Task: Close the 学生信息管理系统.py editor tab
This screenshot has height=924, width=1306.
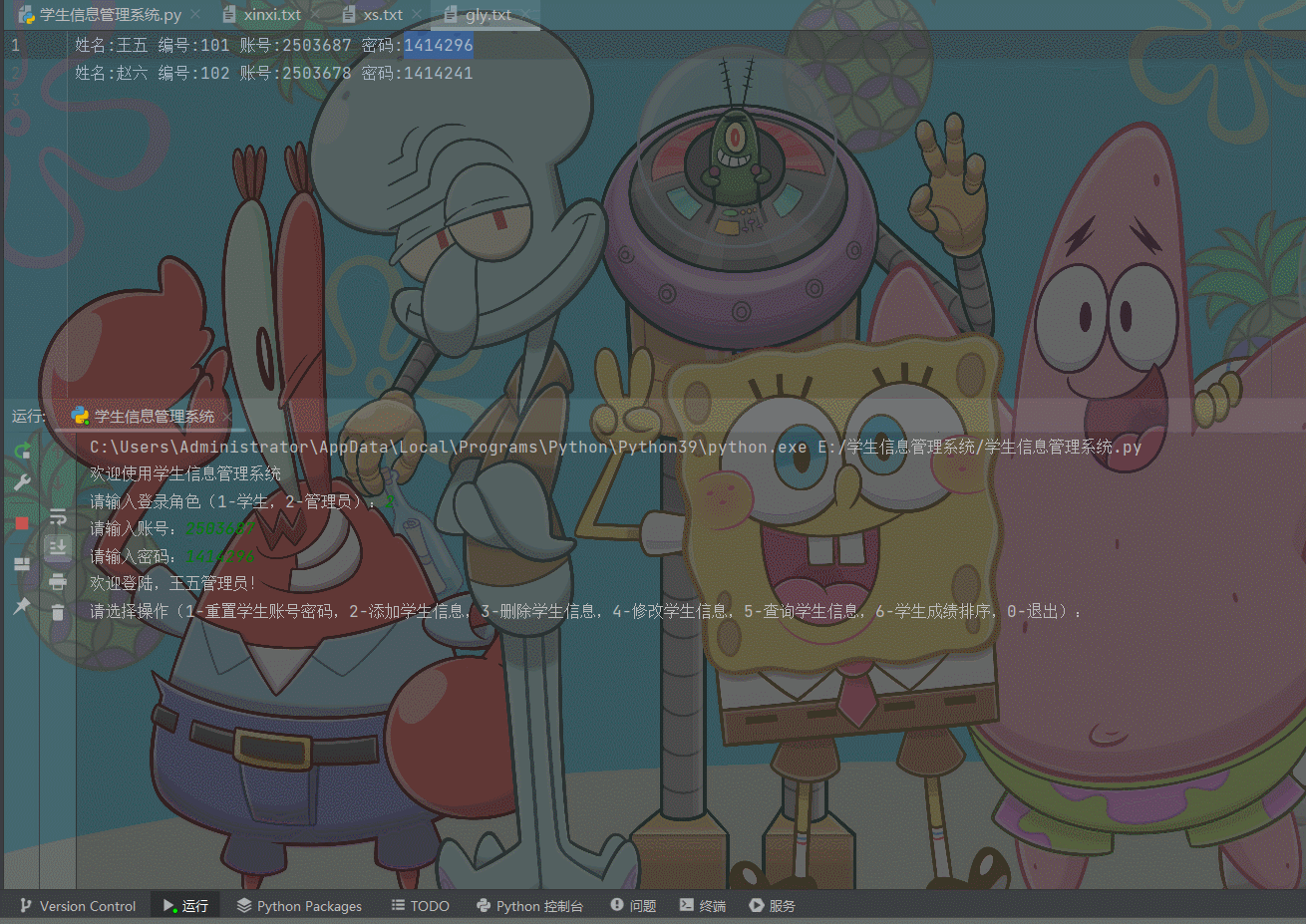Action: (x=195, y=15)
